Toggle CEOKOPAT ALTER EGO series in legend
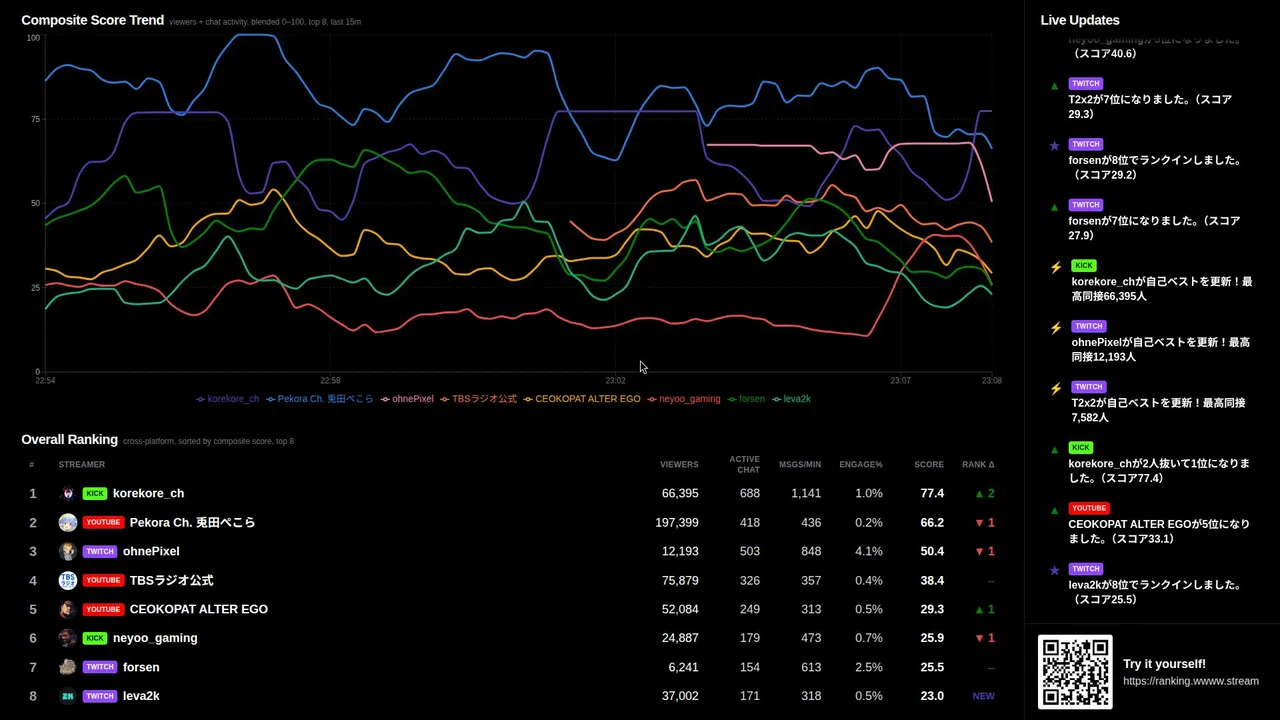Screen dimensions: 1280x720 (x=582, y=399)
